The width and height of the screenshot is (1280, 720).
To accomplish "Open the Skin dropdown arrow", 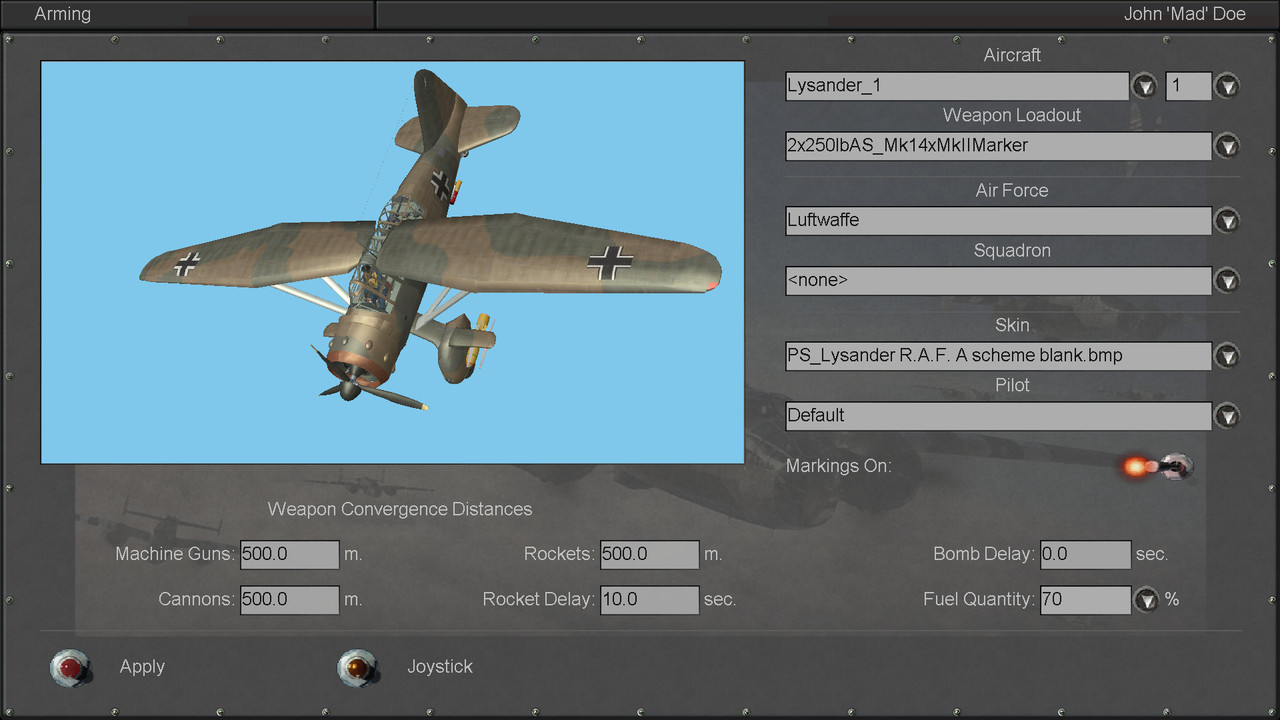I will [x=1227, y=356].
